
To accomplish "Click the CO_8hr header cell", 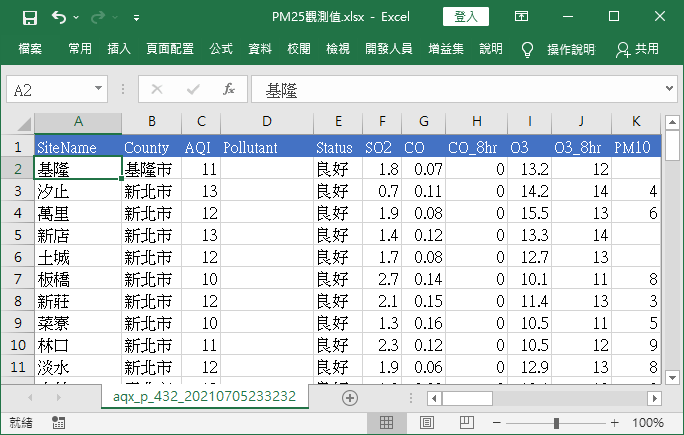I will pos(477,147).
